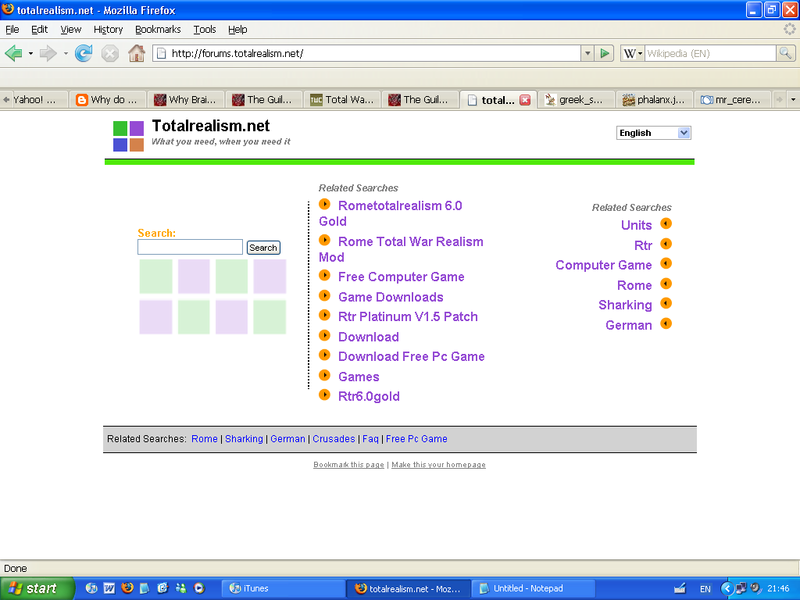Click the Stop loading icon
This screenshot has width=800, height=600.
(110, 53)
